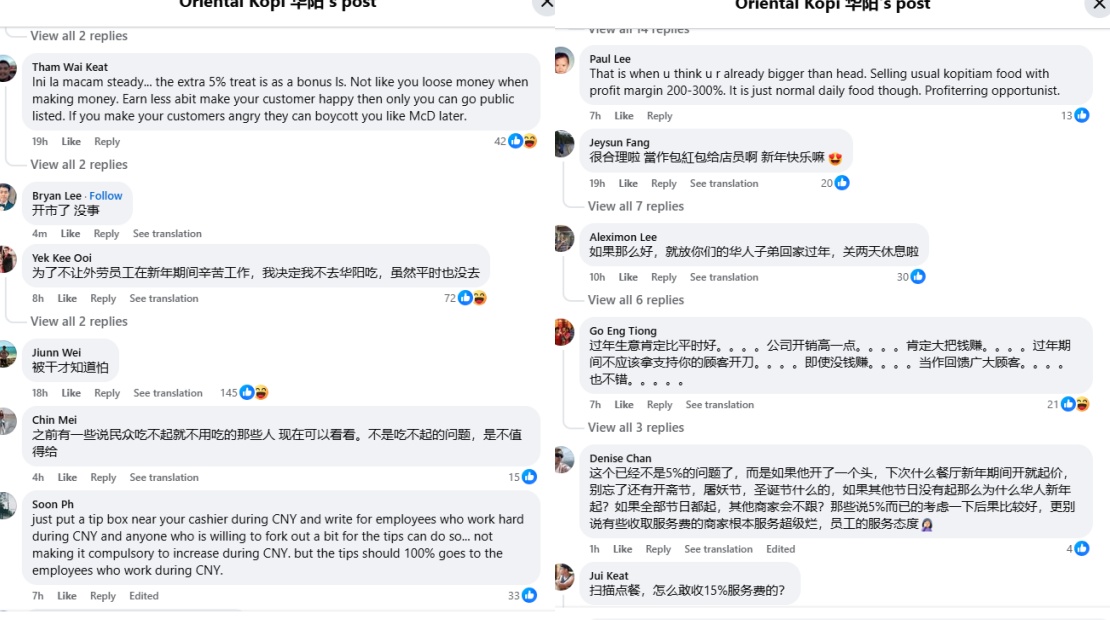See the translation of Aleximon Lee's comment

[723, 277]
